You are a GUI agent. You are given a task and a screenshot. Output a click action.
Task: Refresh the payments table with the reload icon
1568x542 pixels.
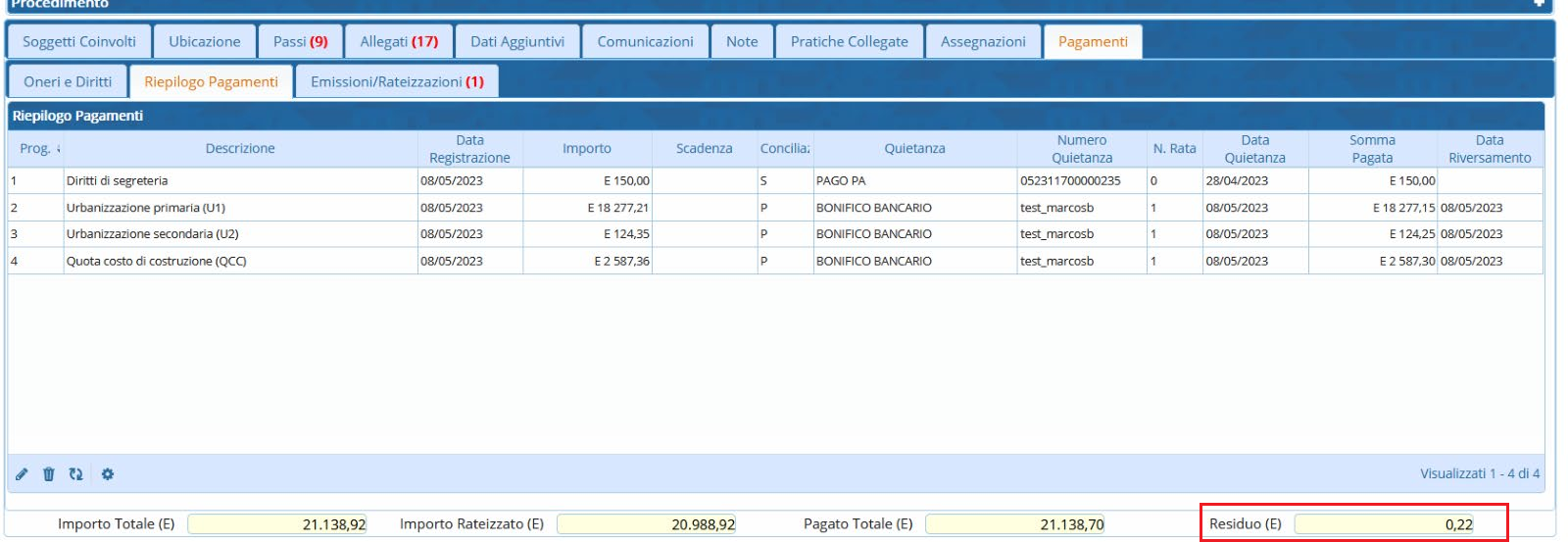click(75, 474)
